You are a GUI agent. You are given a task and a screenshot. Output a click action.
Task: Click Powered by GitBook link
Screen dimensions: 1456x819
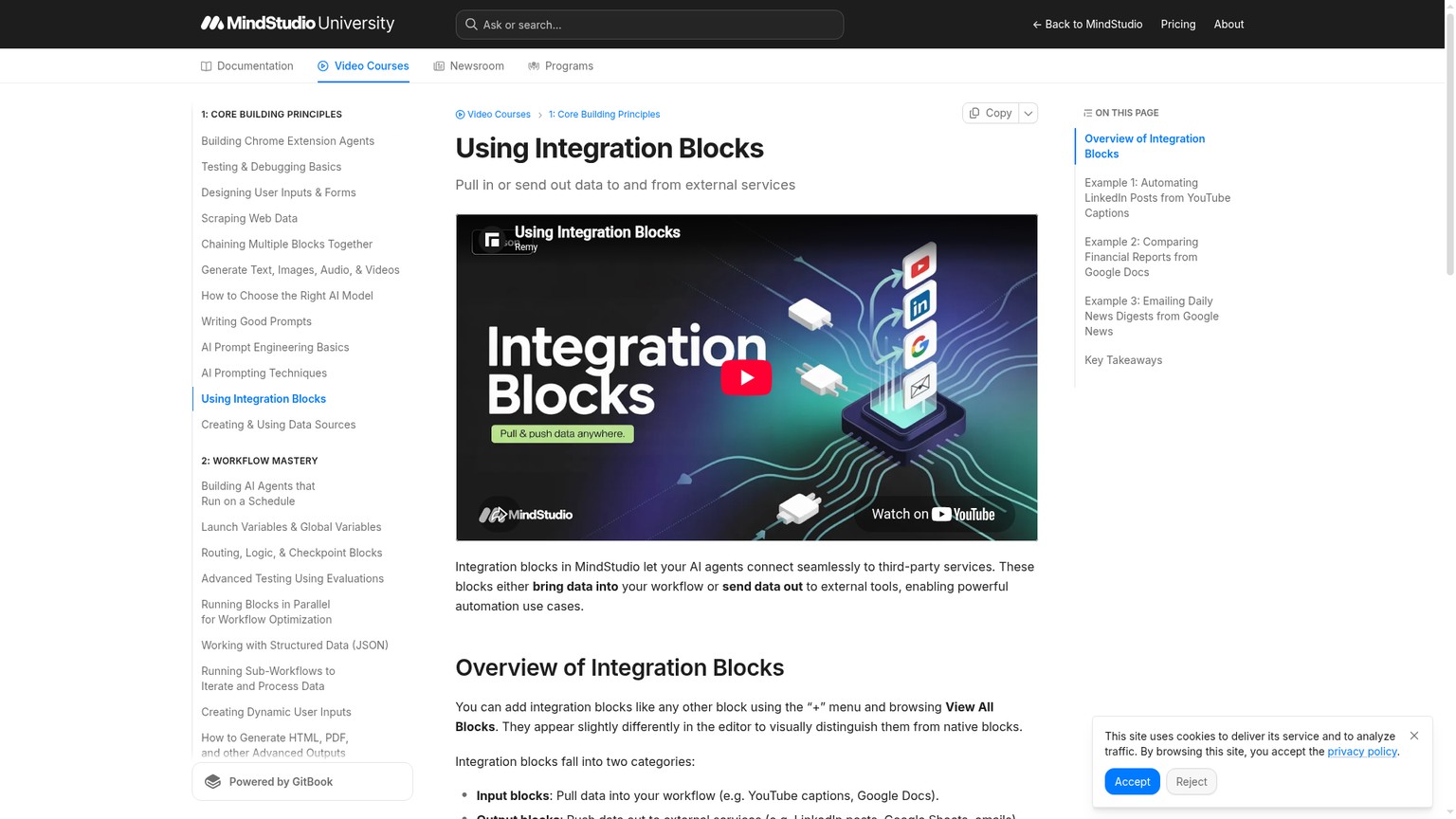(x=302, y=782)
